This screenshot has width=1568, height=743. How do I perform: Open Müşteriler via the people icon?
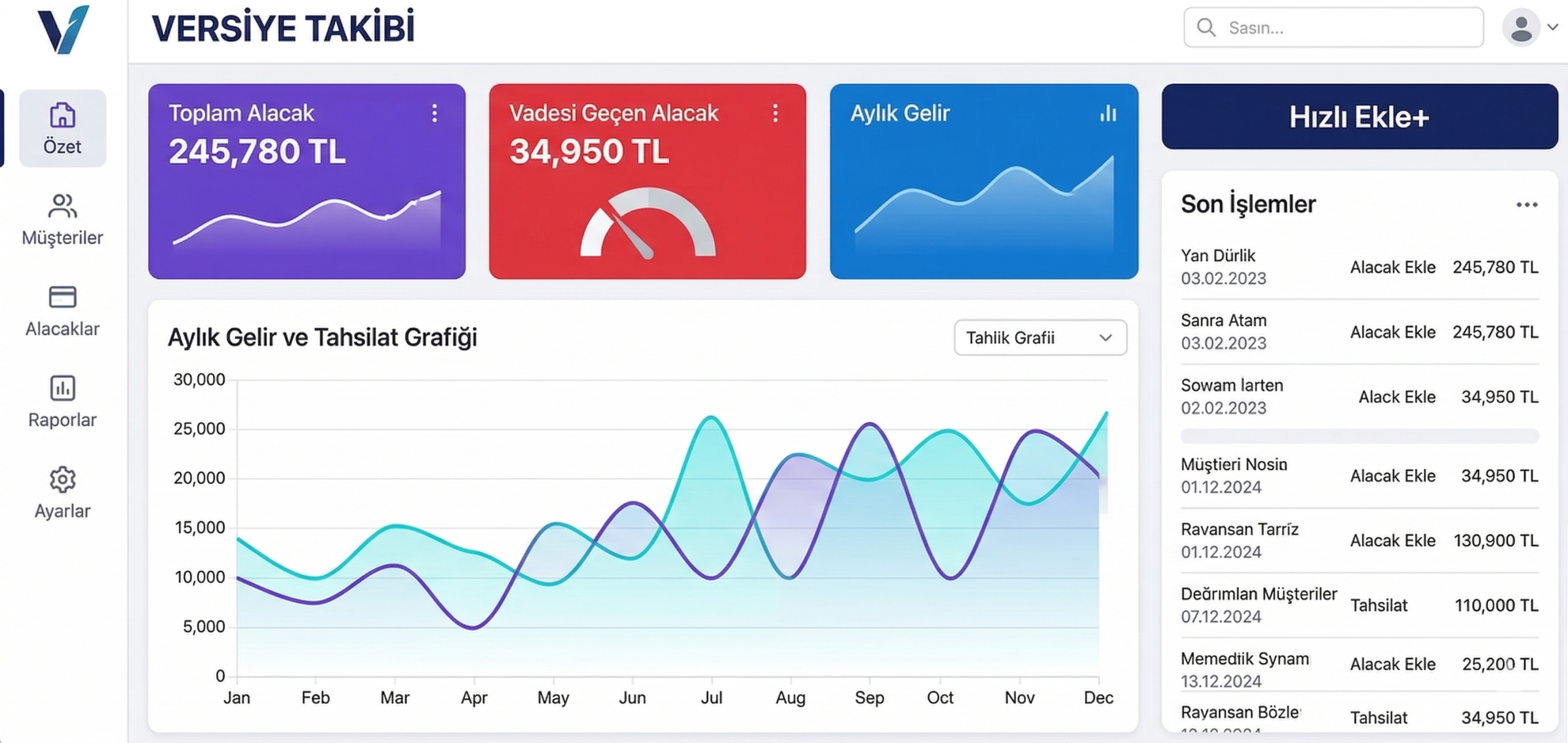pyautogui.click(x=62, y=206)
